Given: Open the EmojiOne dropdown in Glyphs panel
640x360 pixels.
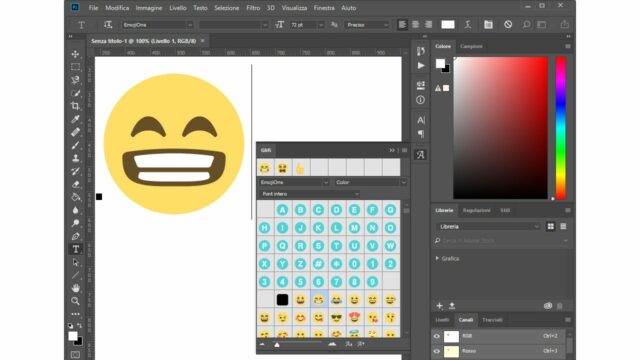Looking at the screenshot, I should [x=294, y=182].
